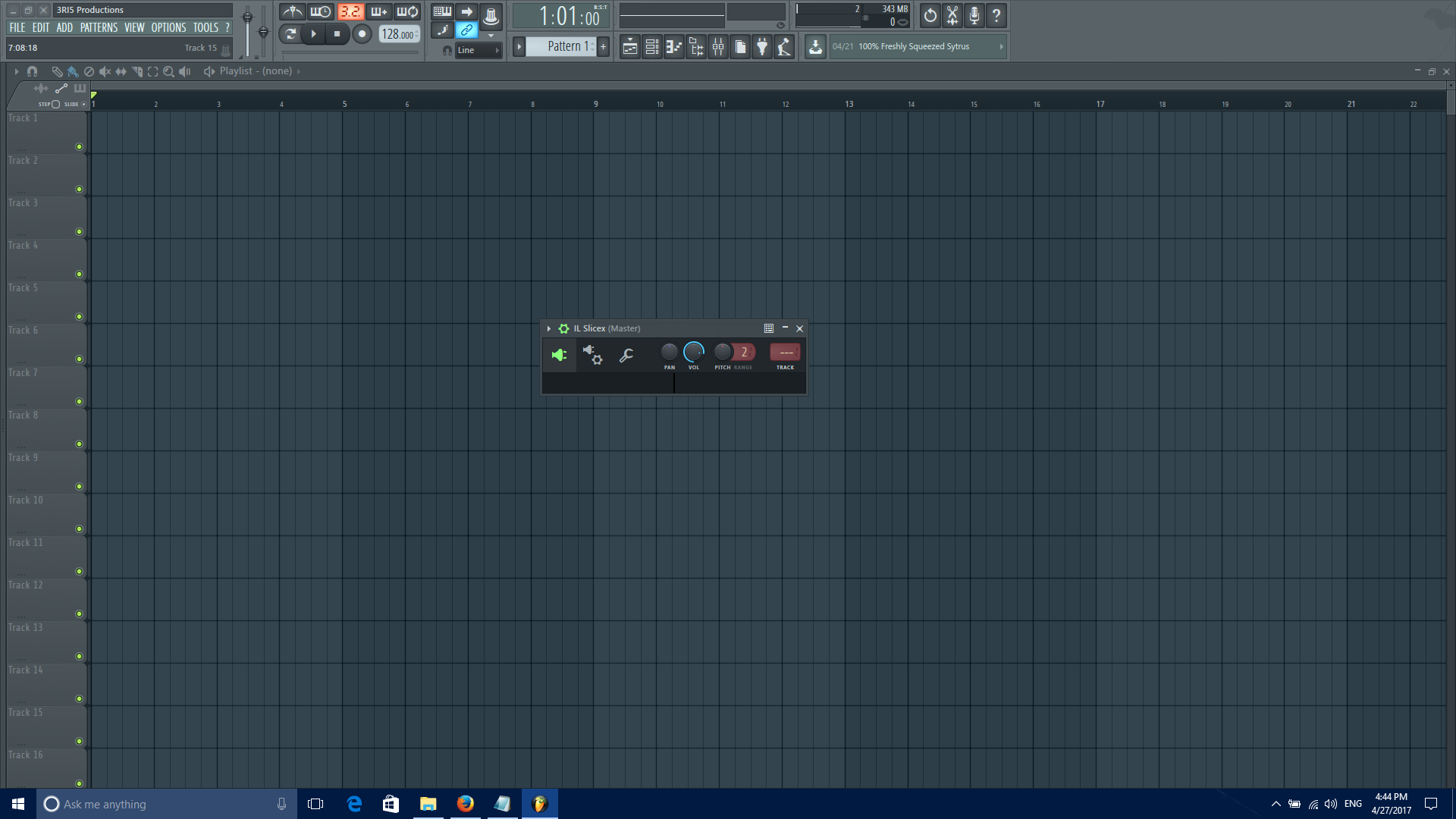Toggle wait for input before recording
This screenshot has width=1456, height=819.
(321, 12)
